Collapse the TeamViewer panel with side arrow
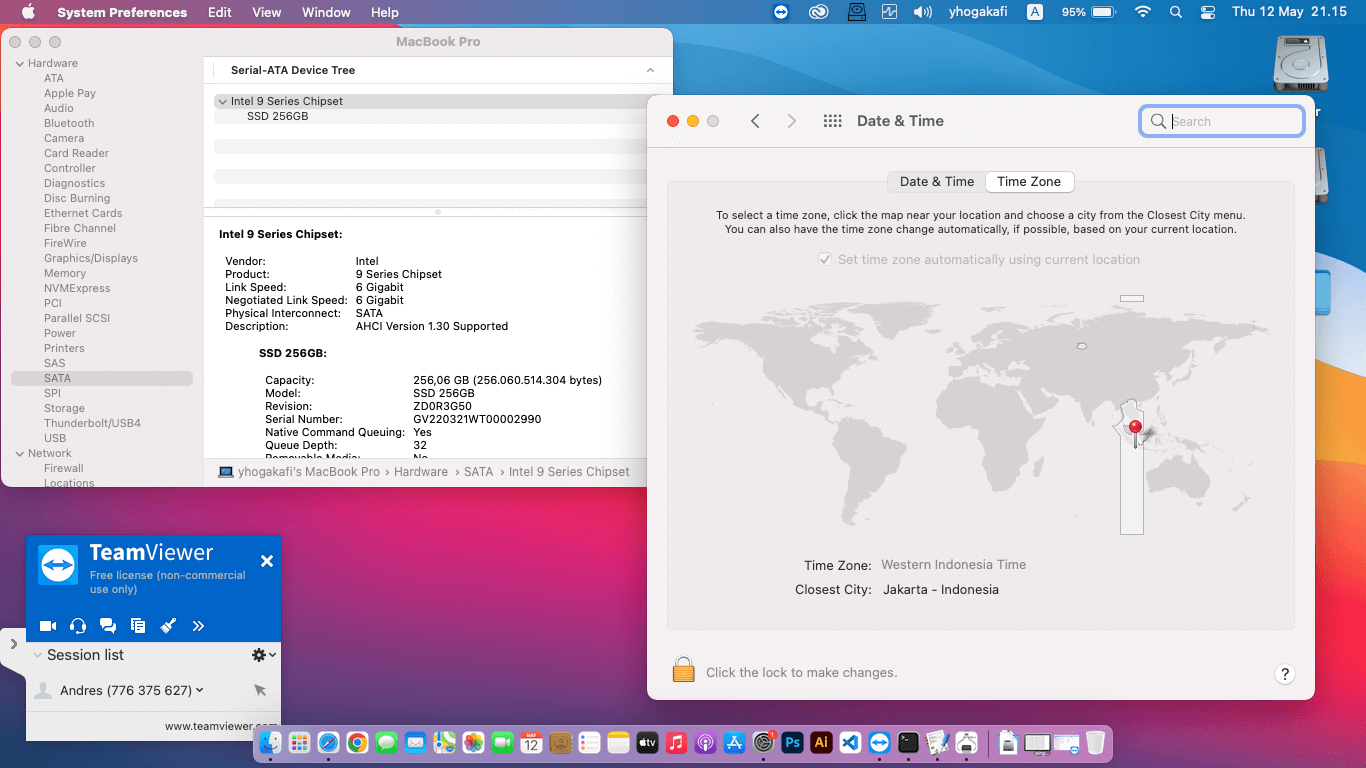The height and width of the screenshot is (768, 1366). [13, 644]
